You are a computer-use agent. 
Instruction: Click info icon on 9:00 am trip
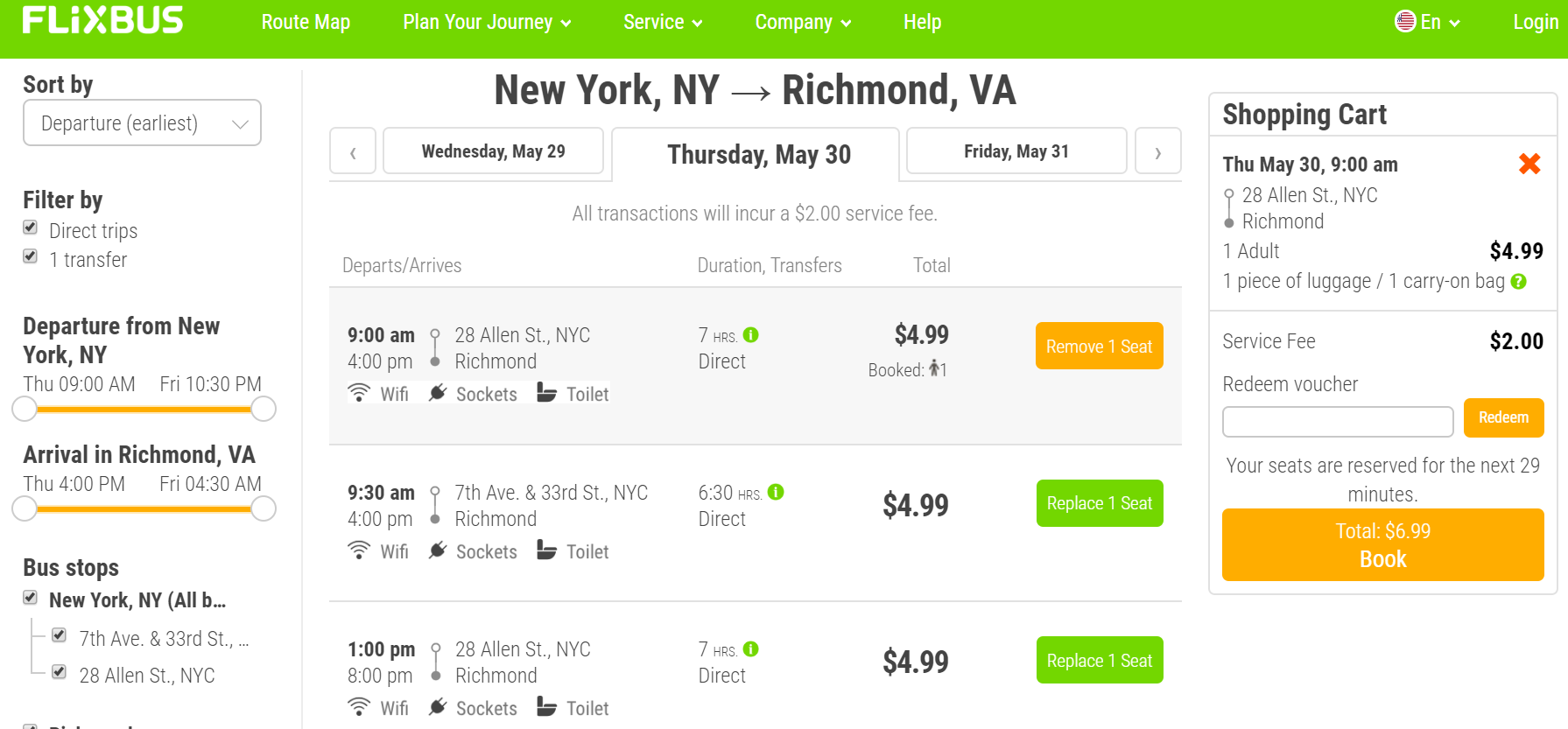pyautogui.click(x=751, y=334)
